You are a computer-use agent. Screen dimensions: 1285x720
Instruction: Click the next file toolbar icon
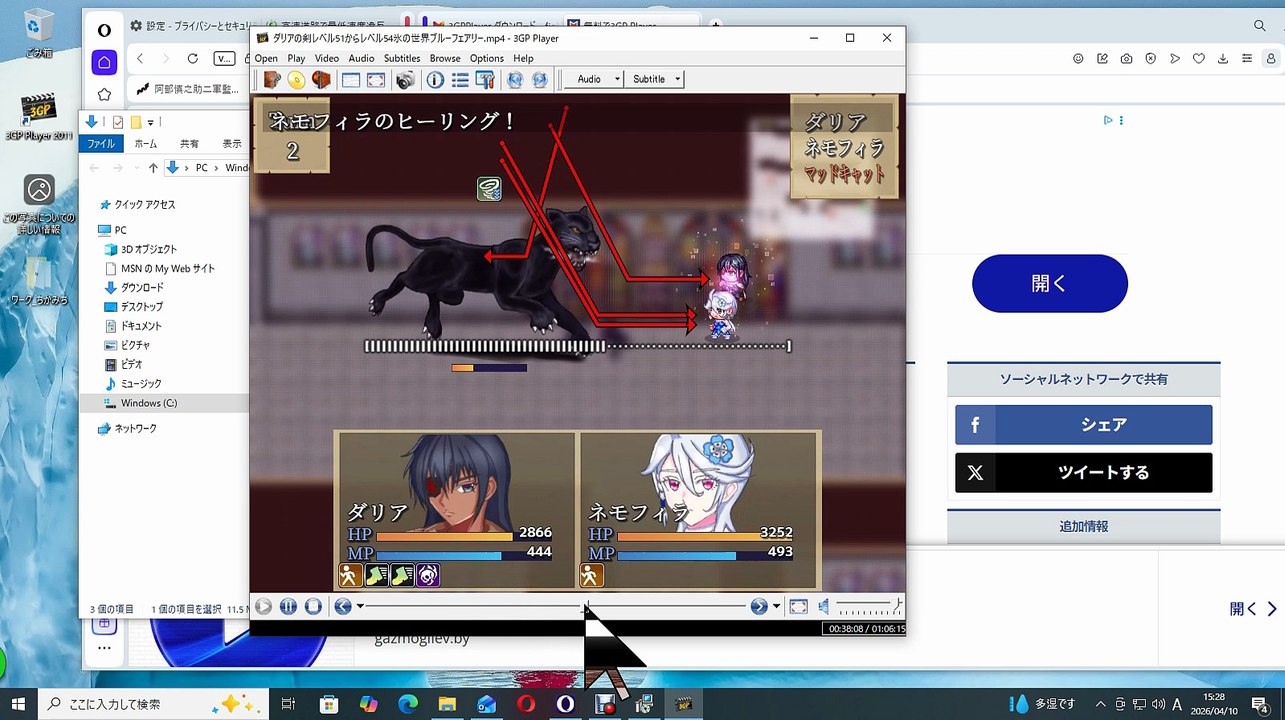pos(540,79)
